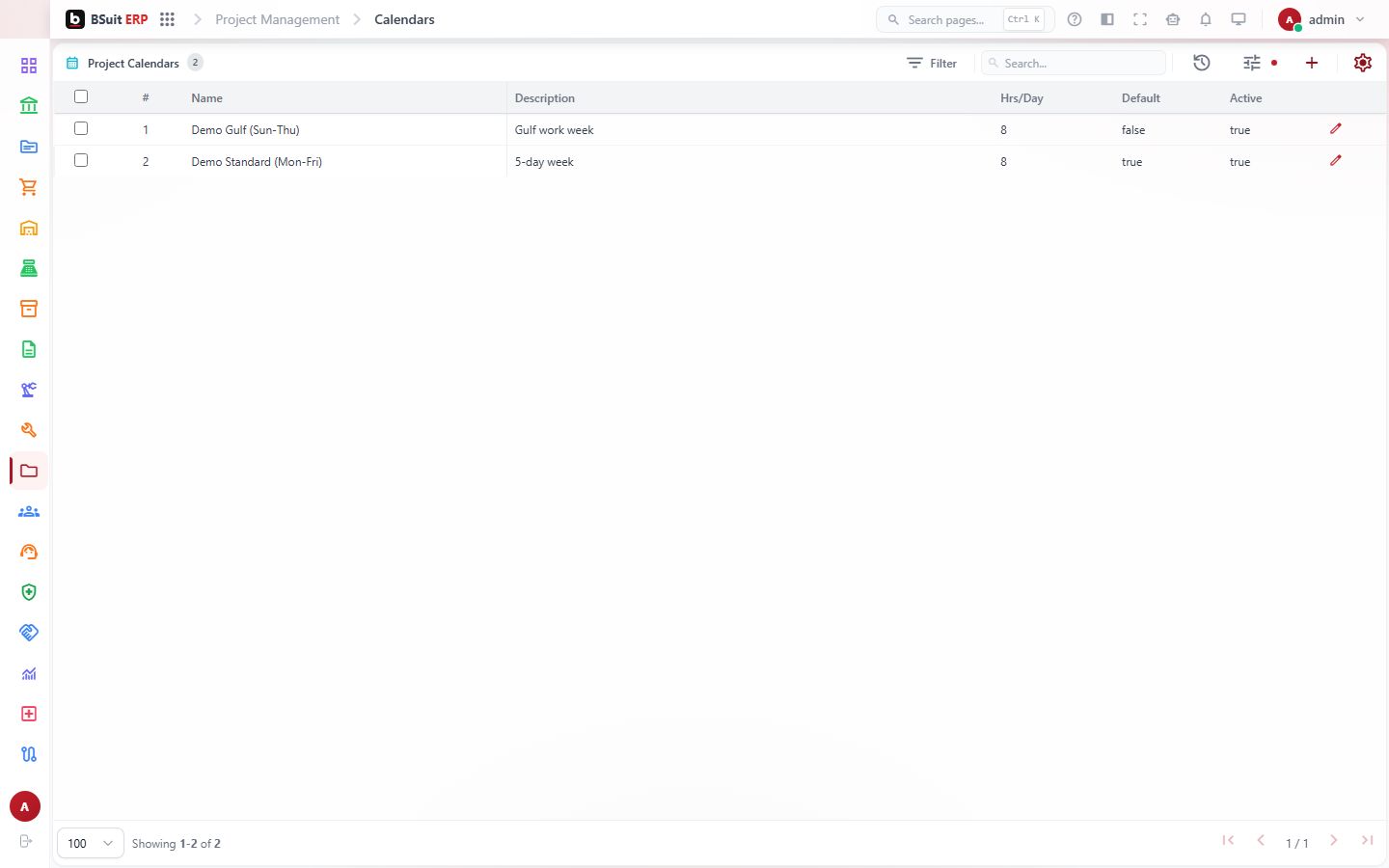Sort by the Description column header

click(x=545, y=98)
